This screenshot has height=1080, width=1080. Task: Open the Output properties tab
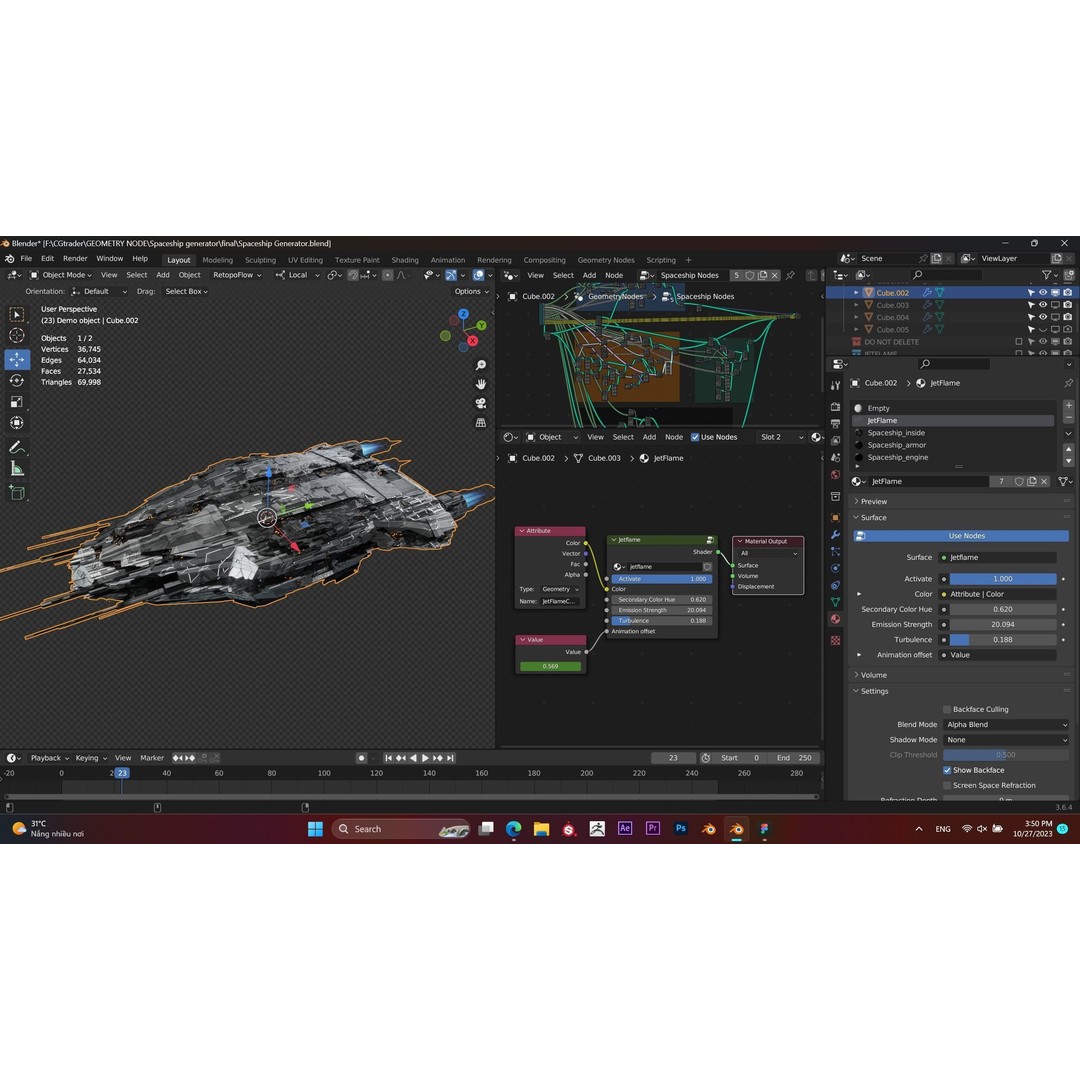(835, 424)
